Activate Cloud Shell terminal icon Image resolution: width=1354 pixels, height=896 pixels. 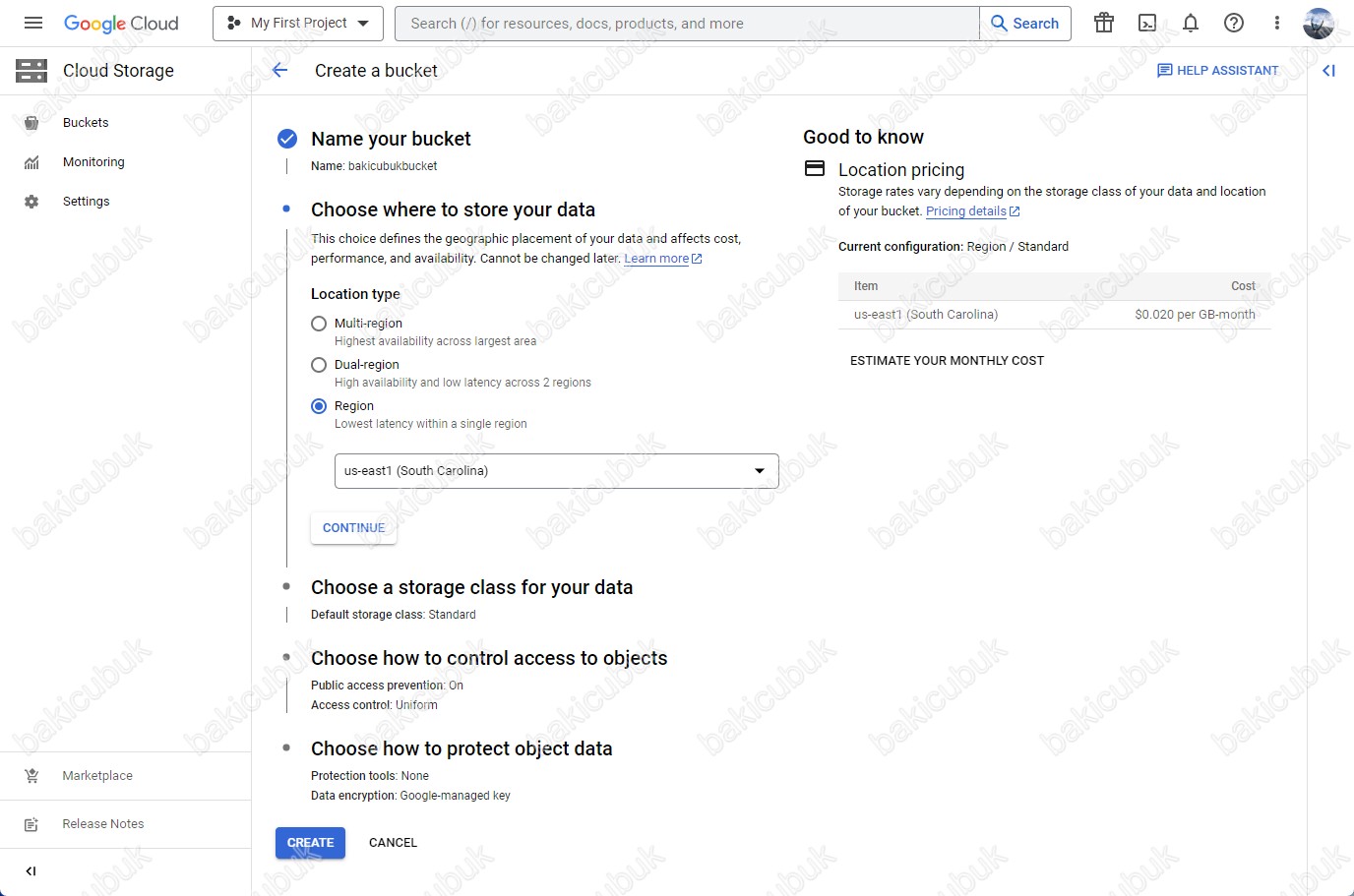[x=1147, y=23]
